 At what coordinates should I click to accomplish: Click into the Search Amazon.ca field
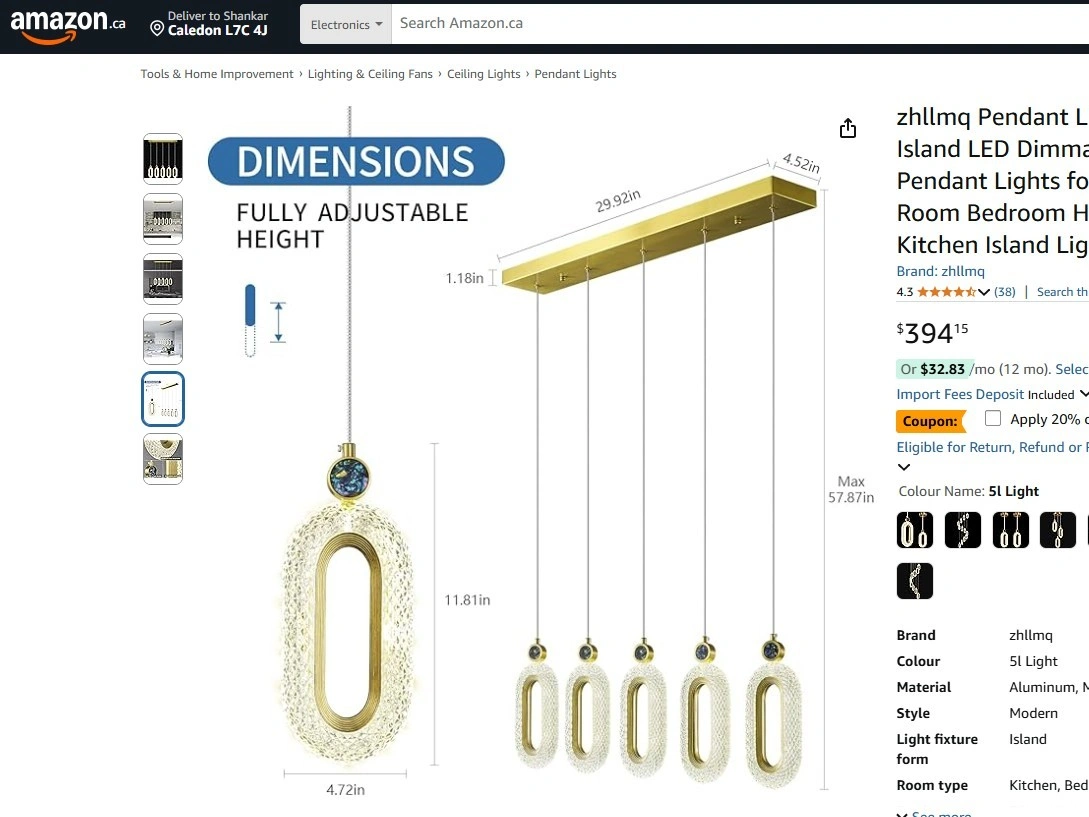click(740, 24)
